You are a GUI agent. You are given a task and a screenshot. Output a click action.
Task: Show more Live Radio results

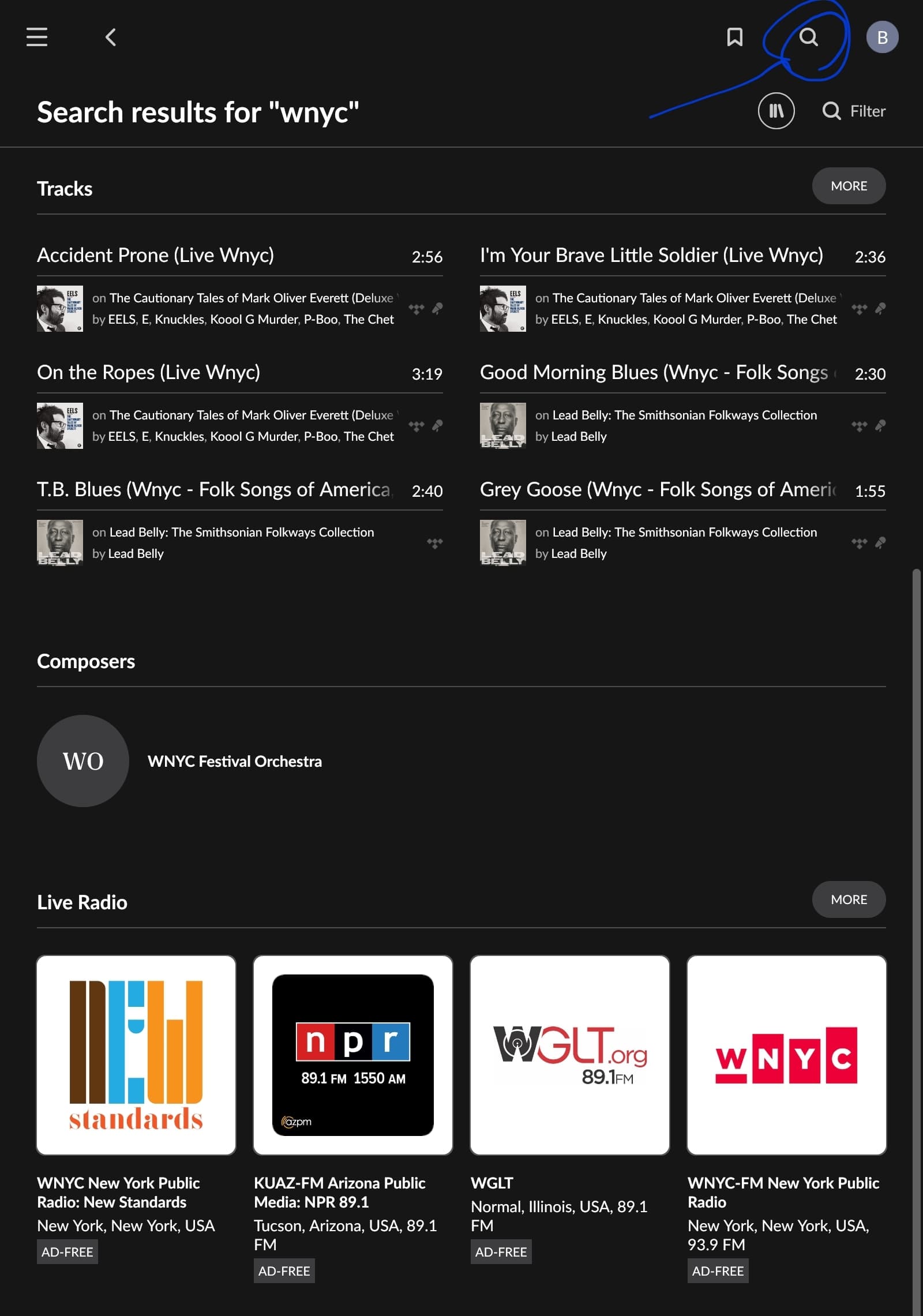click(849, 899)
